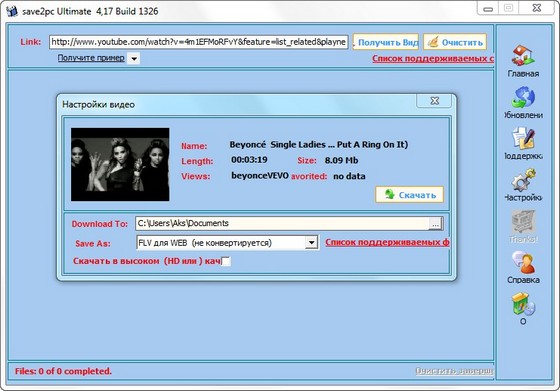Click the Обновления globe update icon

point(523,97)
